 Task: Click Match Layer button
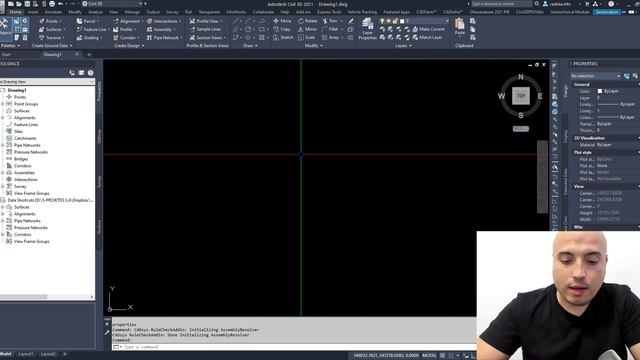coord(427,38)
